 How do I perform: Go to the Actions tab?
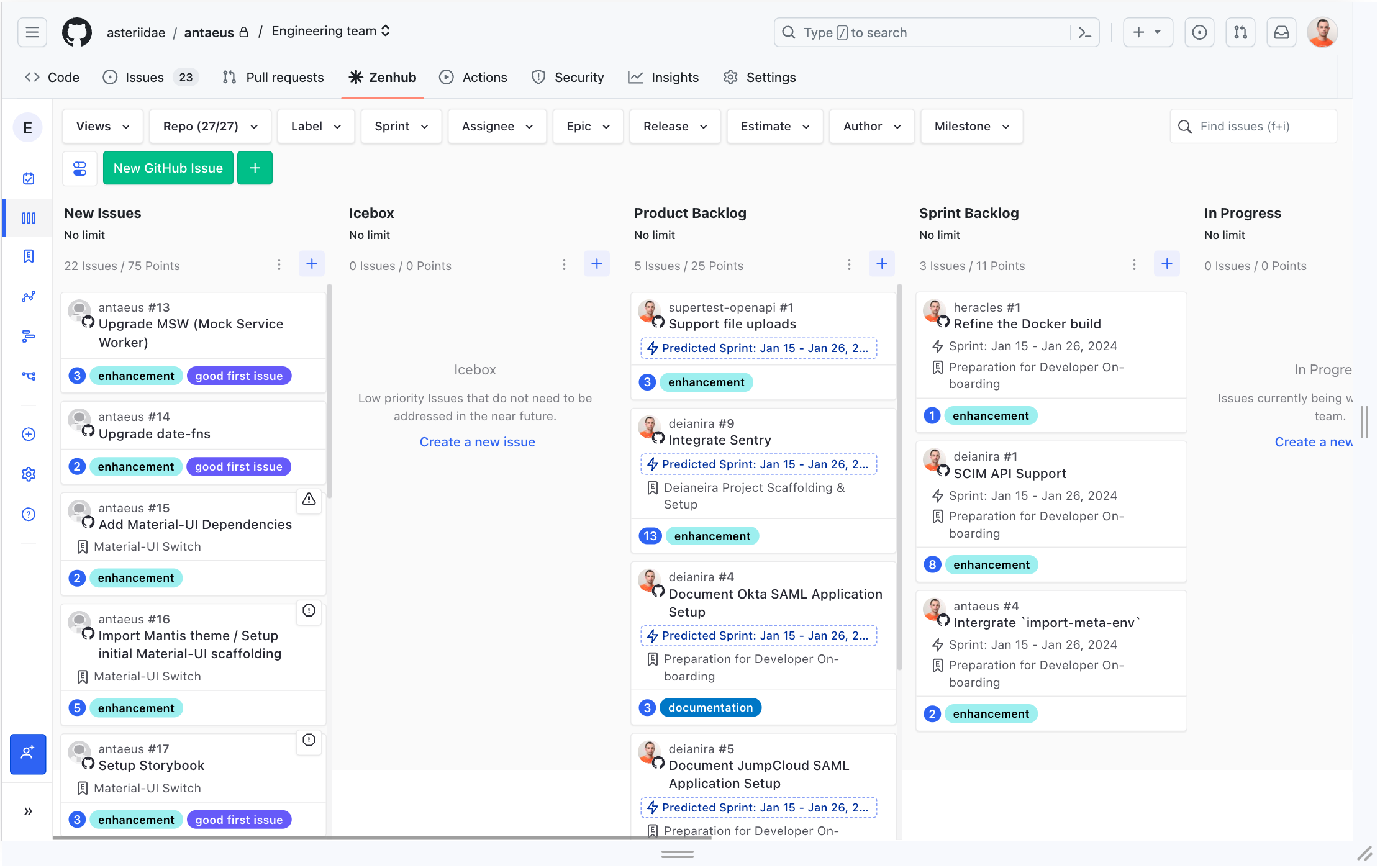click(473, 78)
